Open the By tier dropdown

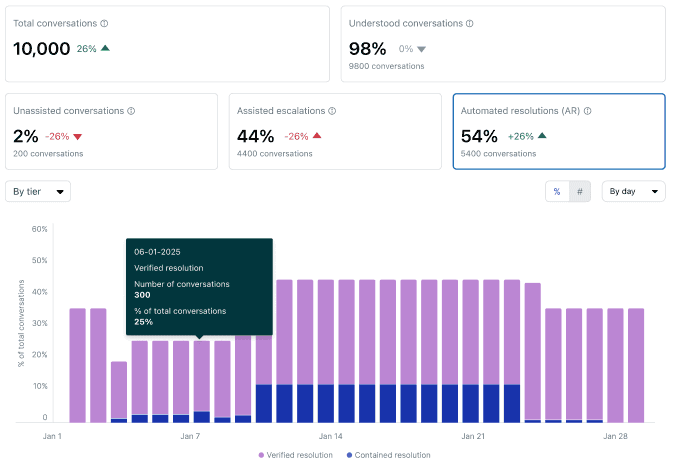[x=38, y=191]
